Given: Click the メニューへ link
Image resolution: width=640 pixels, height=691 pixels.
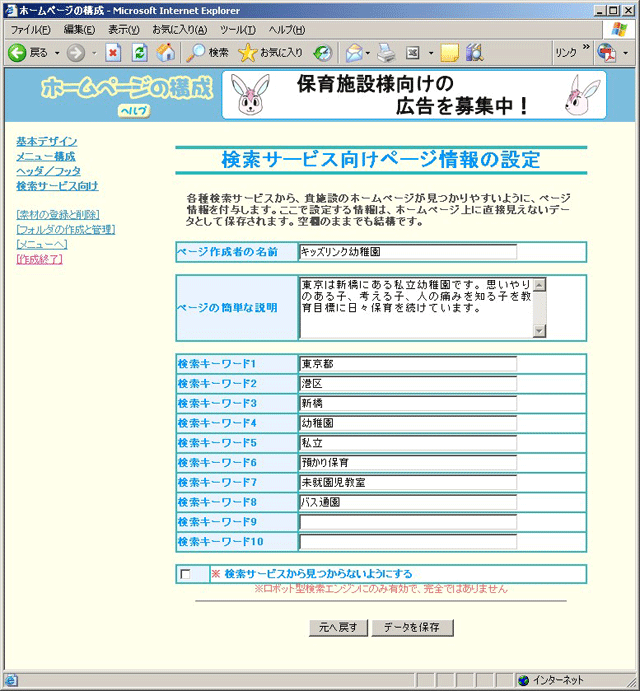Looking at the screenshot, I should 42,244.
